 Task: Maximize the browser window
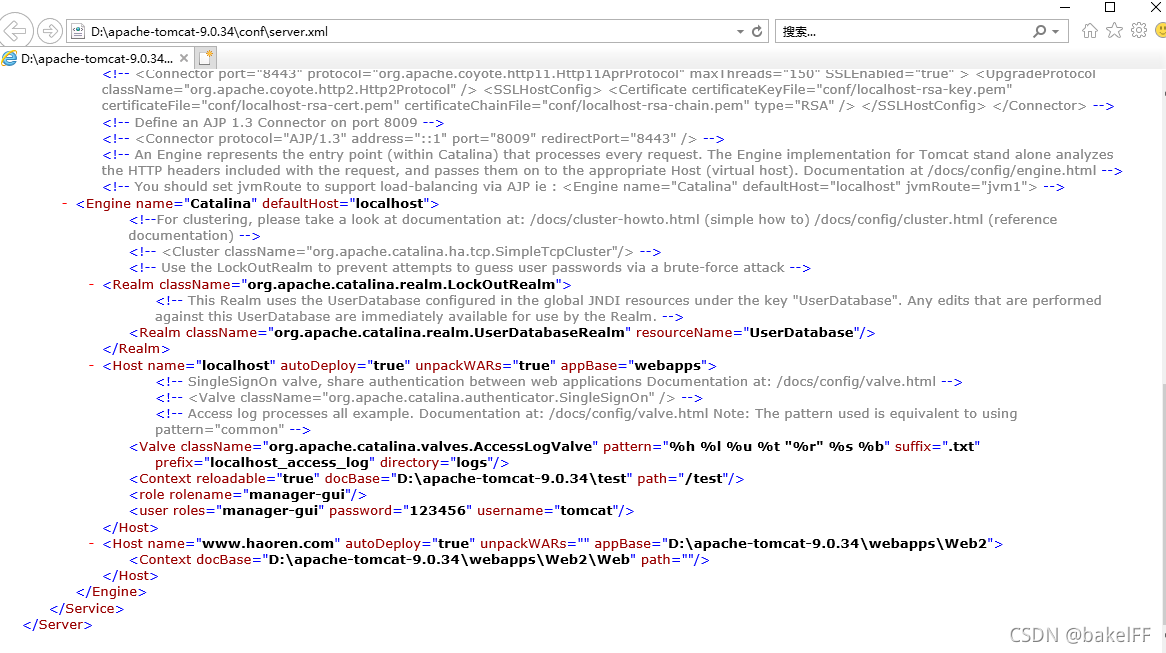click(x=1109, y=7)
